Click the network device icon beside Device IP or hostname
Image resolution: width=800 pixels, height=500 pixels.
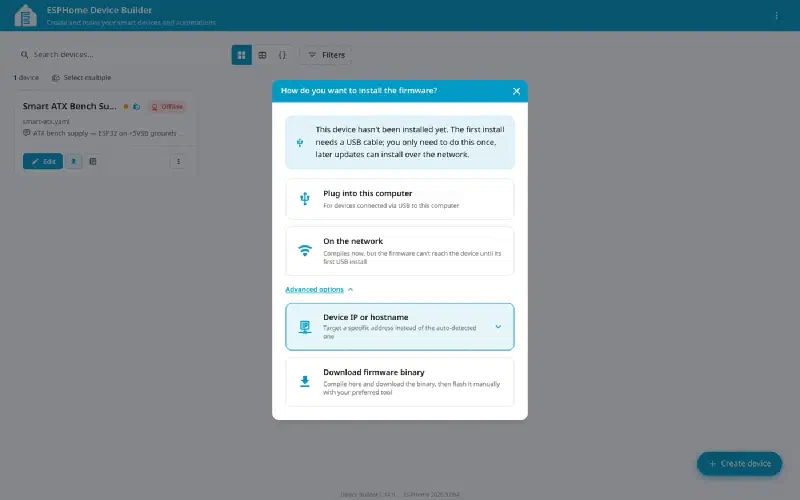[x=305, y=327]
